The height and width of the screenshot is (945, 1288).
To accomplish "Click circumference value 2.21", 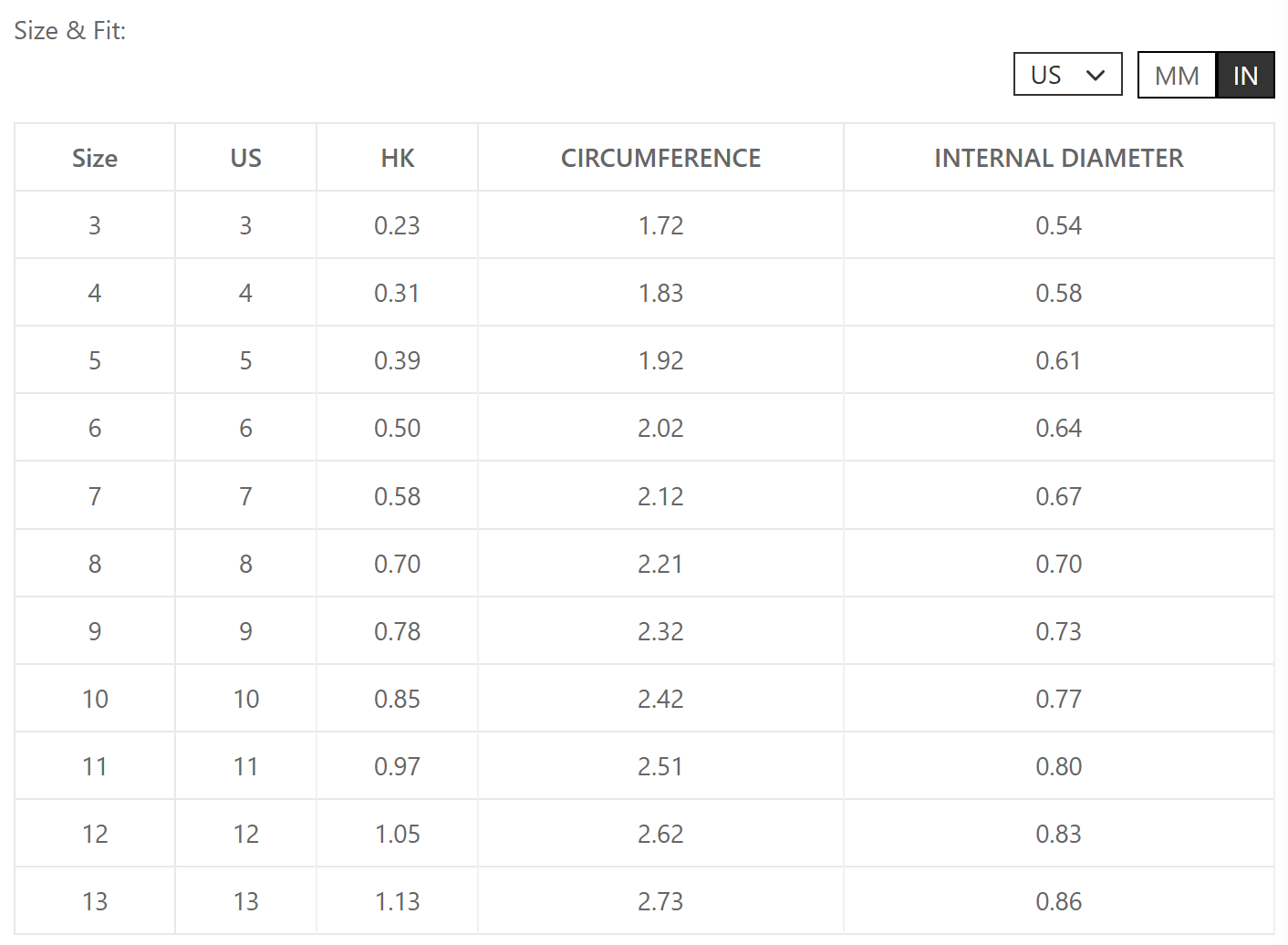I will click(x=660, y=564).
